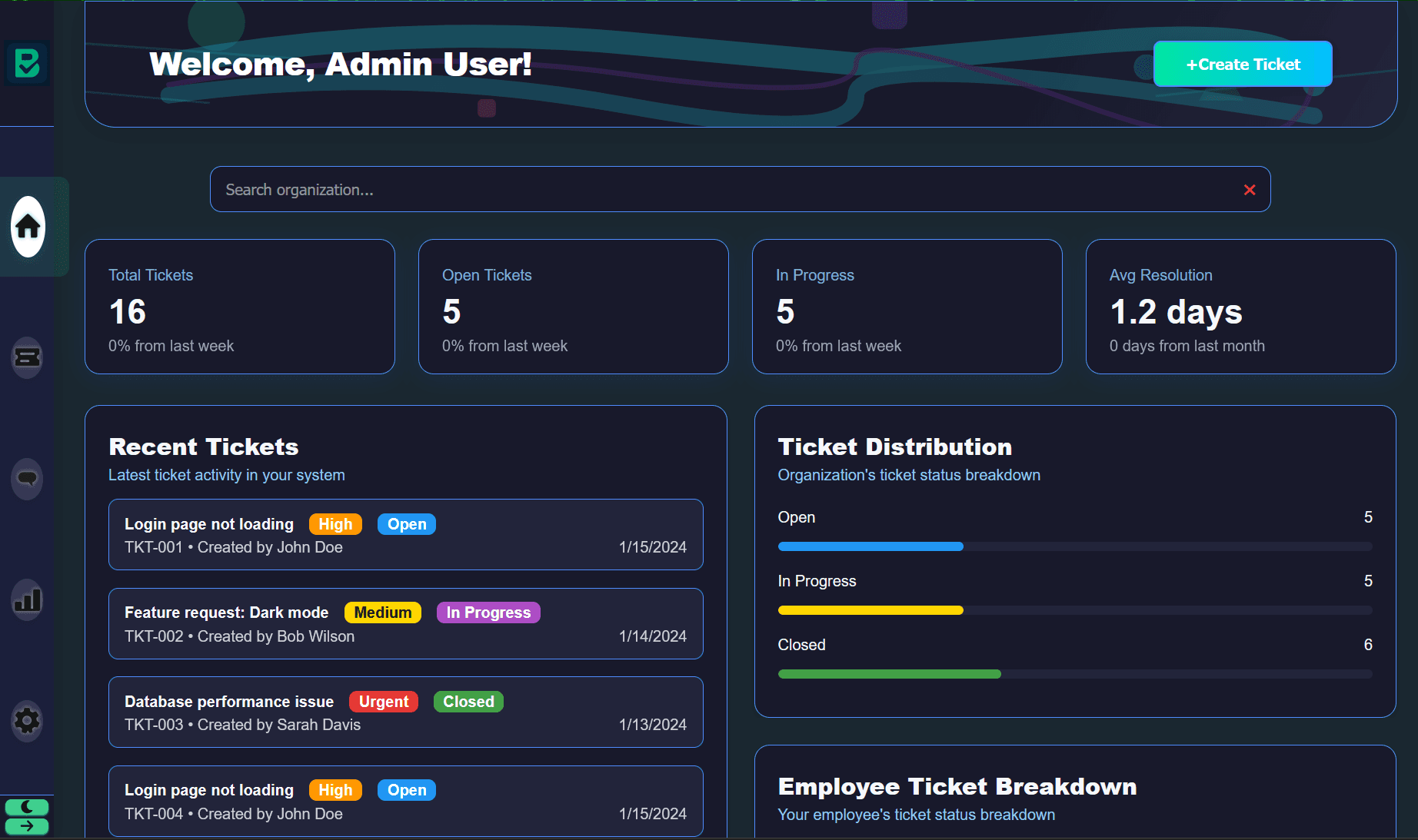Open ticket TKT-004 Login page not loading
The image size is (1418, 840).
pos(406,801)
